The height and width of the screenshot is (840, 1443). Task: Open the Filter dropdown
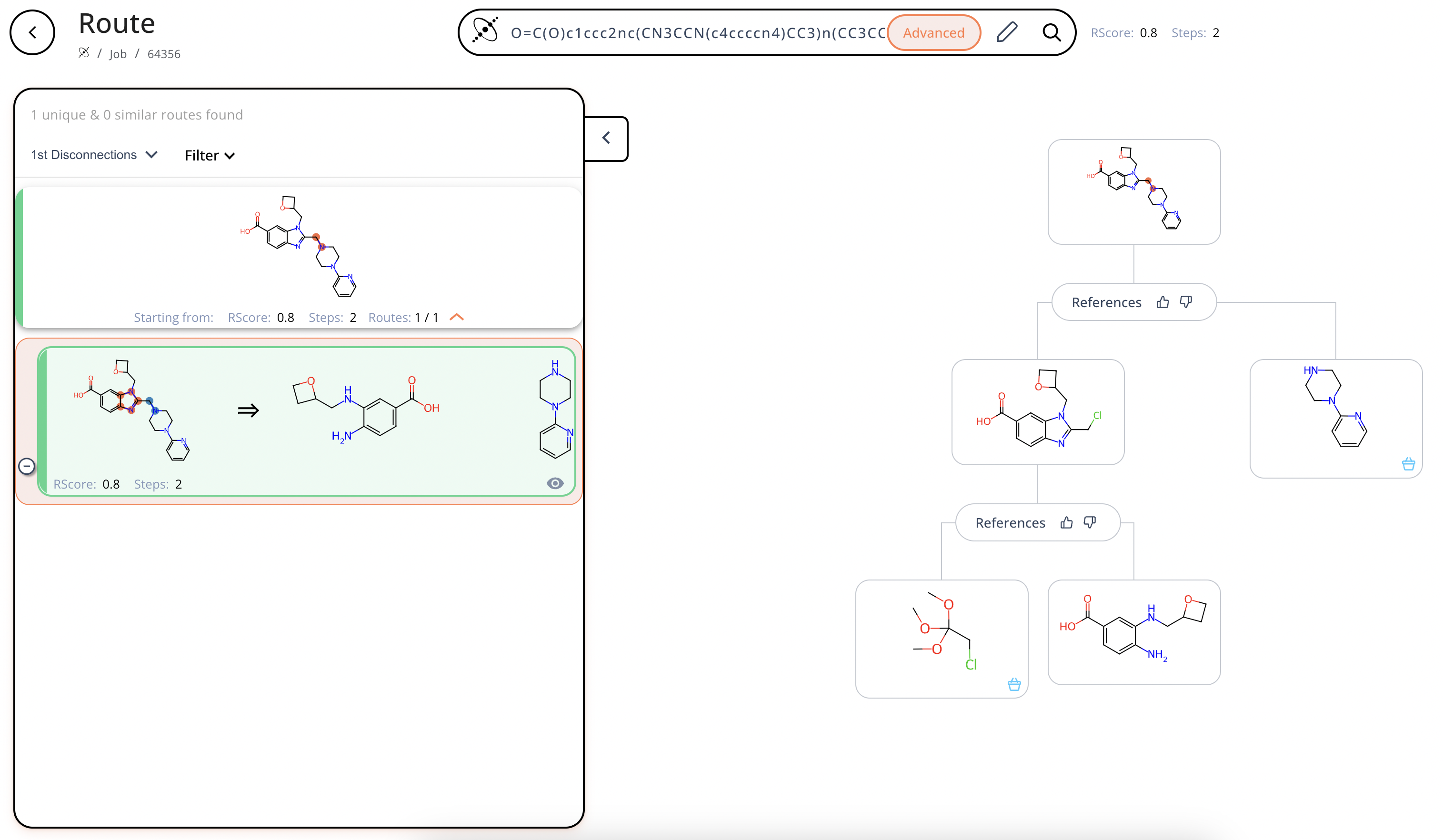[x=210, y=156]
